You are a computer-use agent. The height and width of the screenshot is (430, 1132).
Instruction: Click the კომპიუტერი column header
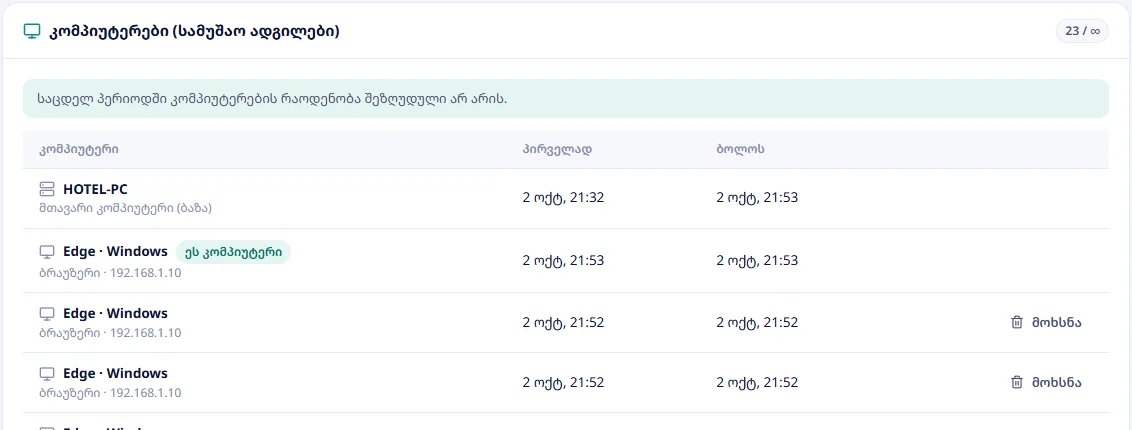(x=79, y=149)
